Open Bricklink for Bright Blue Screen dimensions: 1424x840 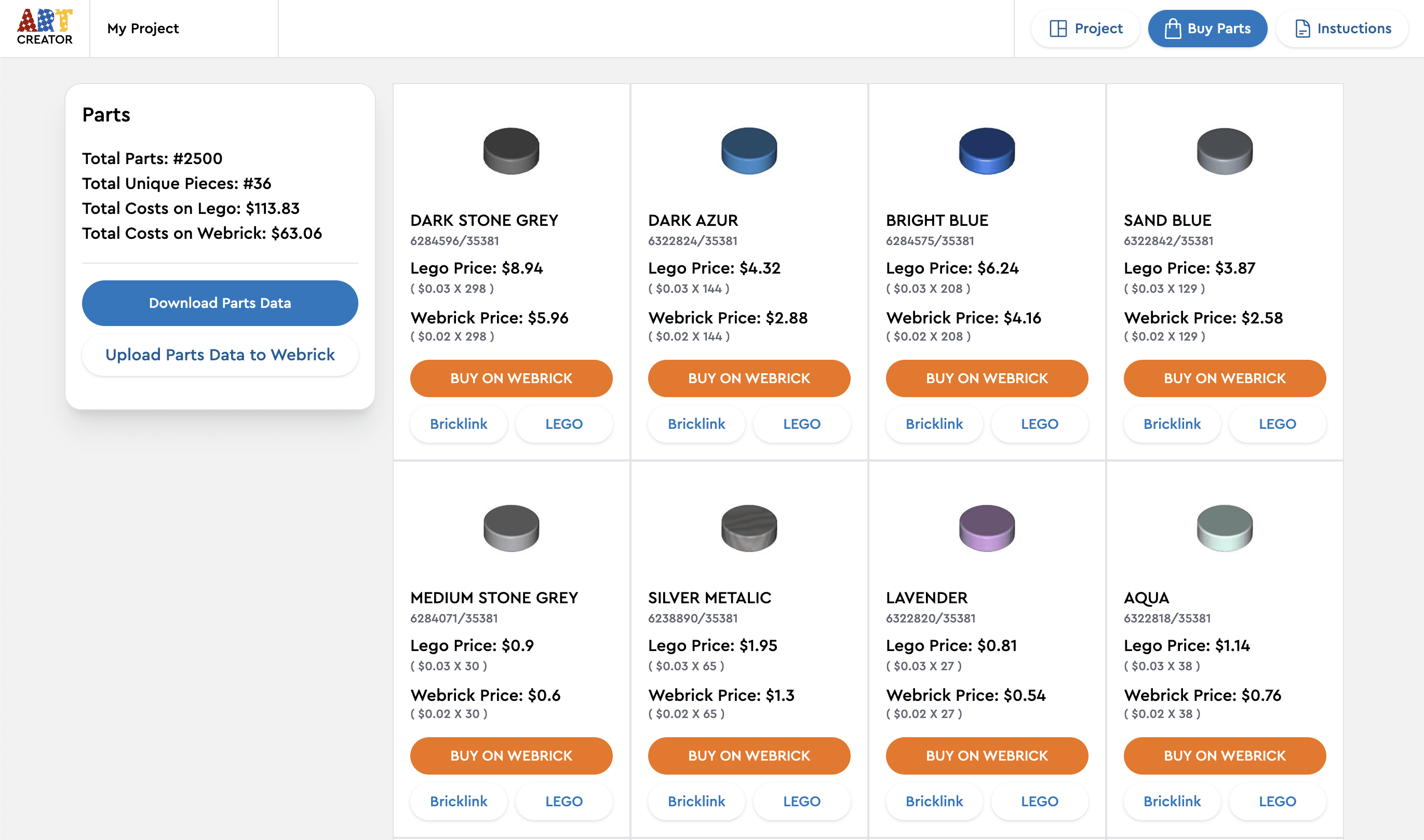[x=934, y=424]
